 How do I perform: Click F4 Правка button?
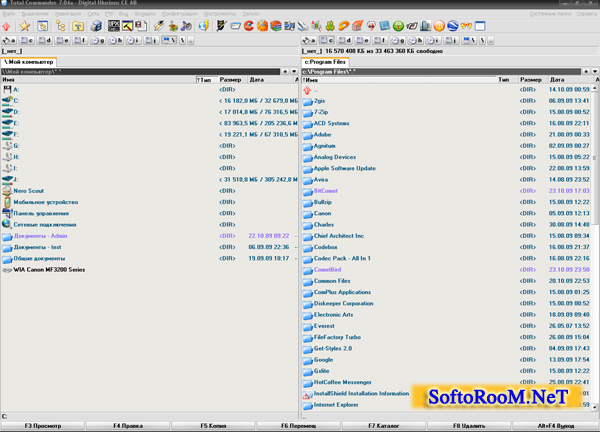(128, 426)
